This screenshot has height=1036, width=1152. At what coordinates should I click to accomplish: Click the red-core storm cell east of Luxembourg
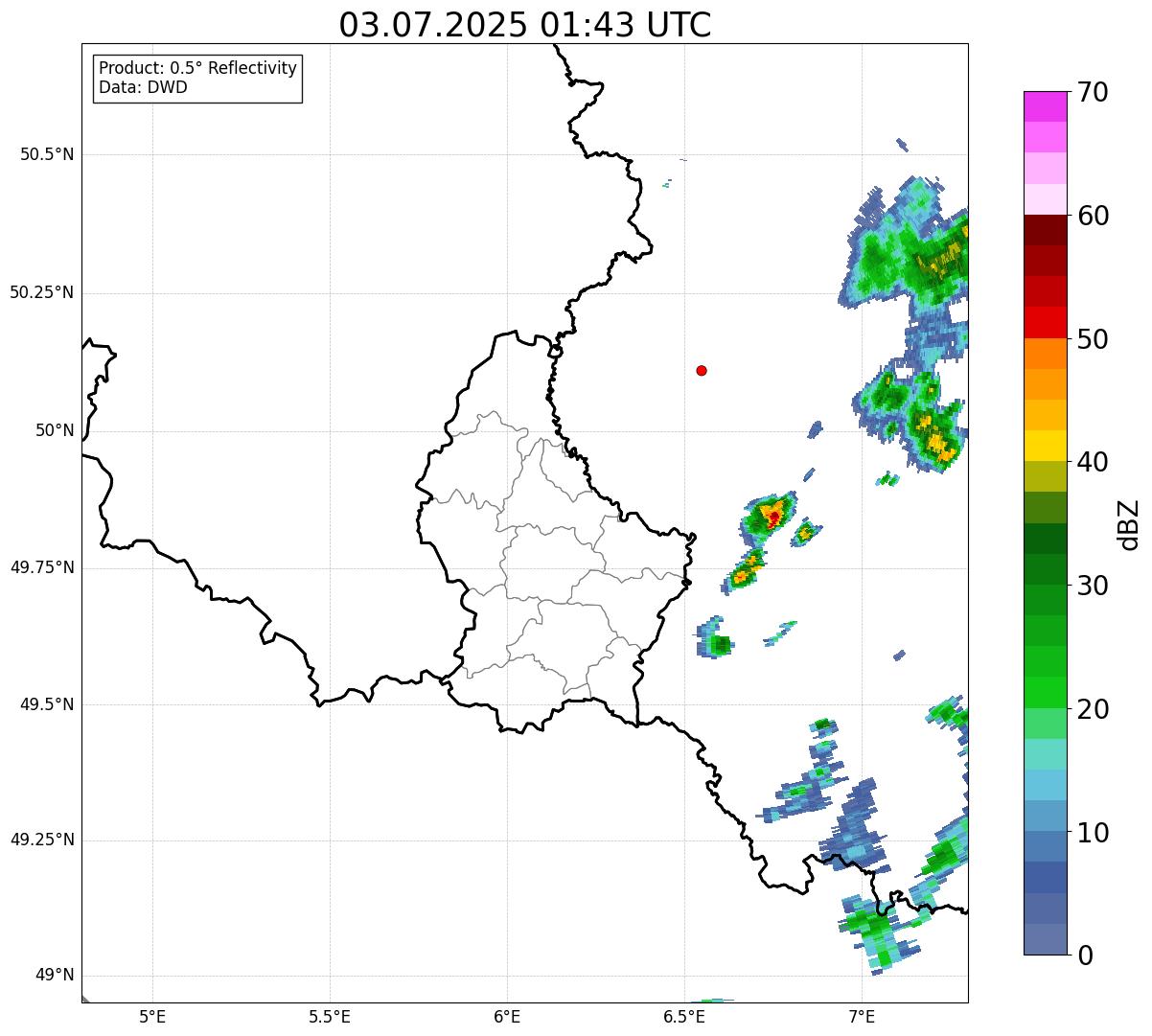coord(771,517)
